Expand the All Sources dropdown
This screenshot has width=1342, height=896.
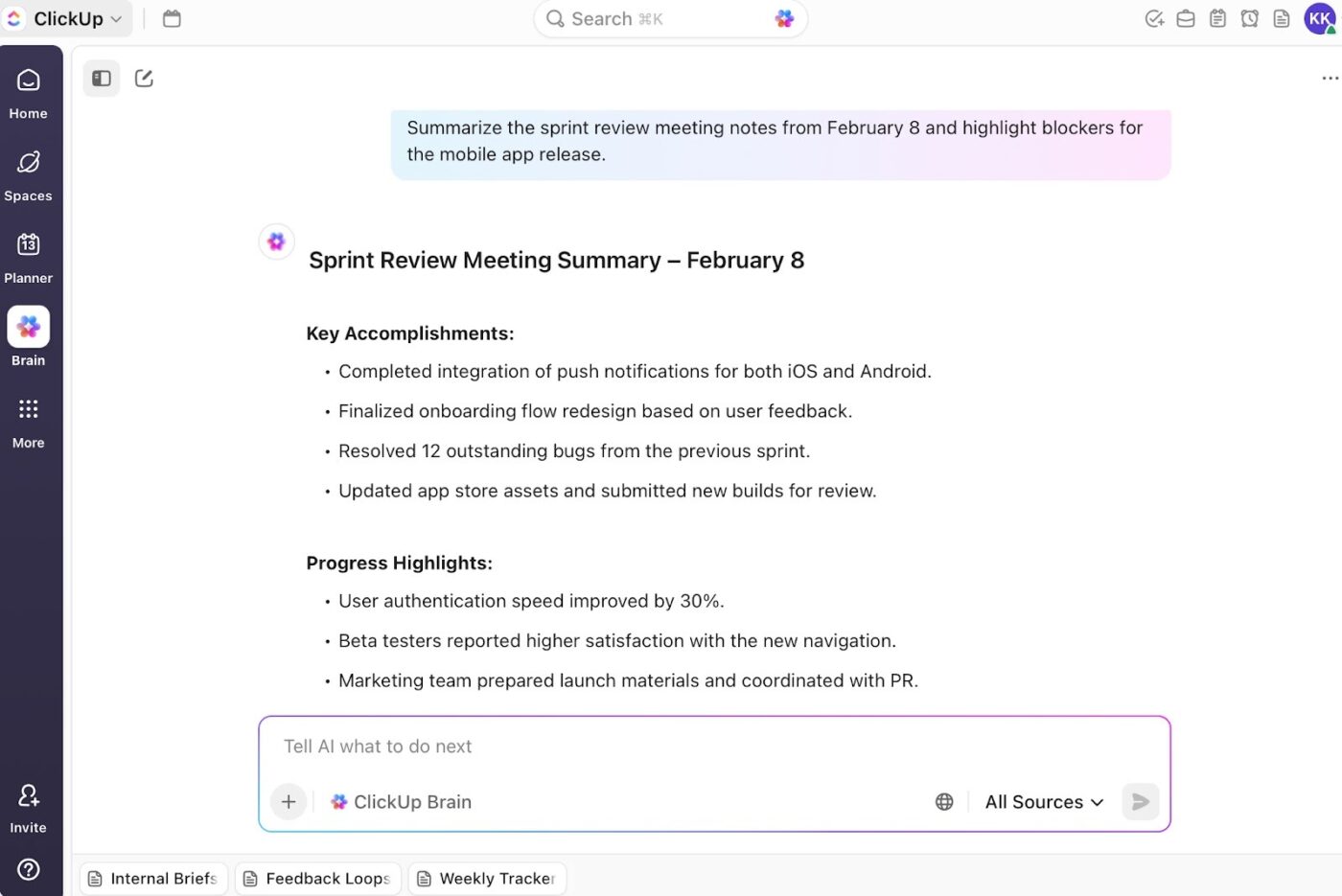click(x=1044, y=801)
